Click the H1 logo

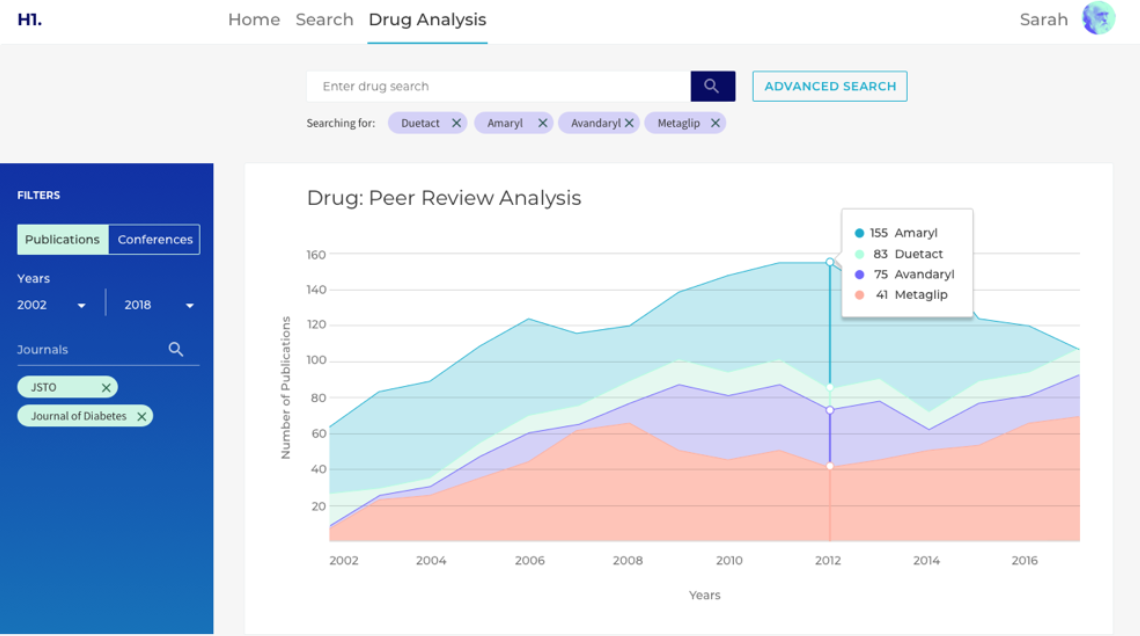coord(30,20)
